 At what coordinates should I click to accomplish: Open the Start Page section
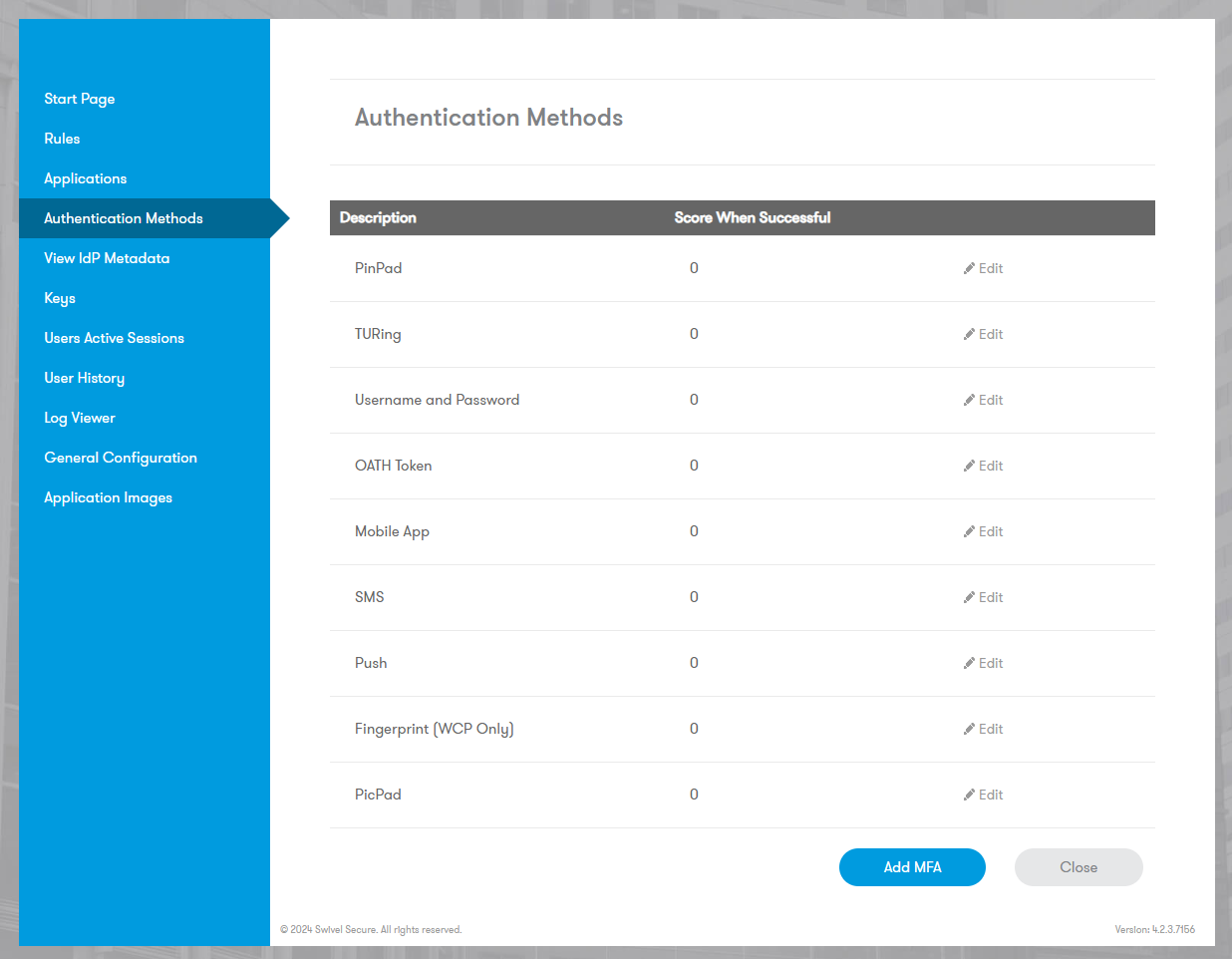[80, 99]
